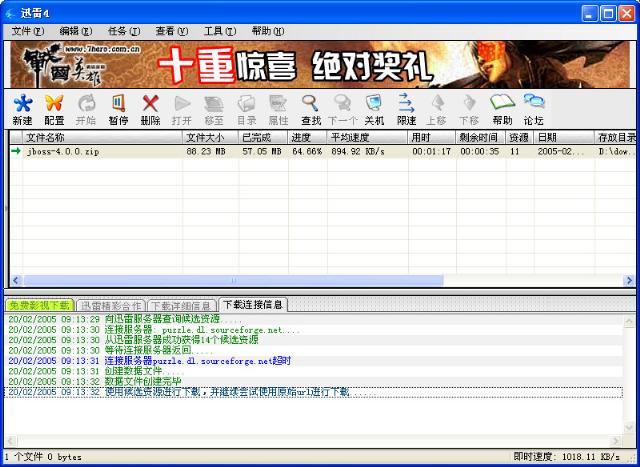Open the 文件(F) menu

28,31
